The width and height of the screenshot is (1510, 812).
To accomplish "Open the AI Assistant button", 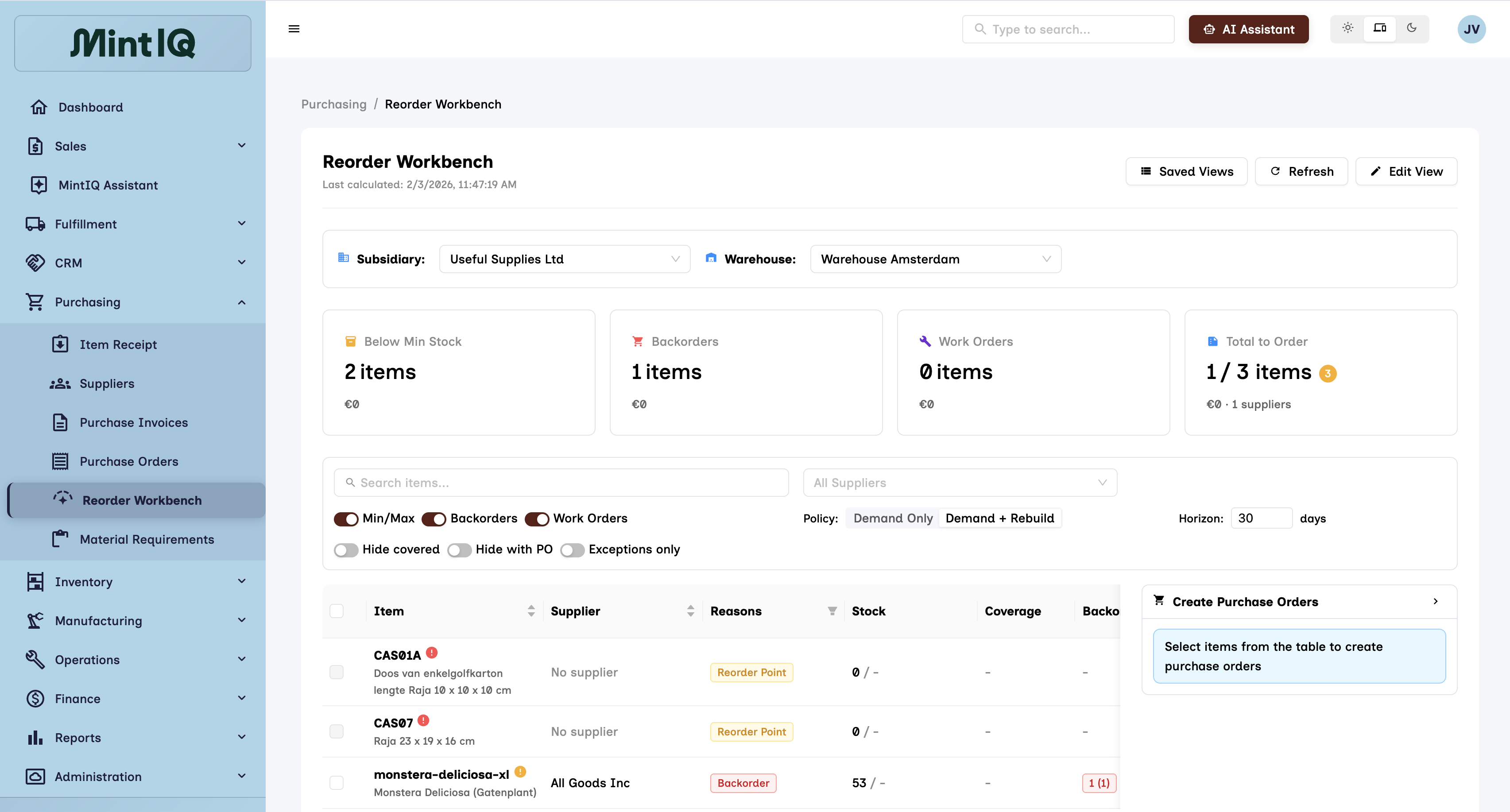I will pos(1249,29).
